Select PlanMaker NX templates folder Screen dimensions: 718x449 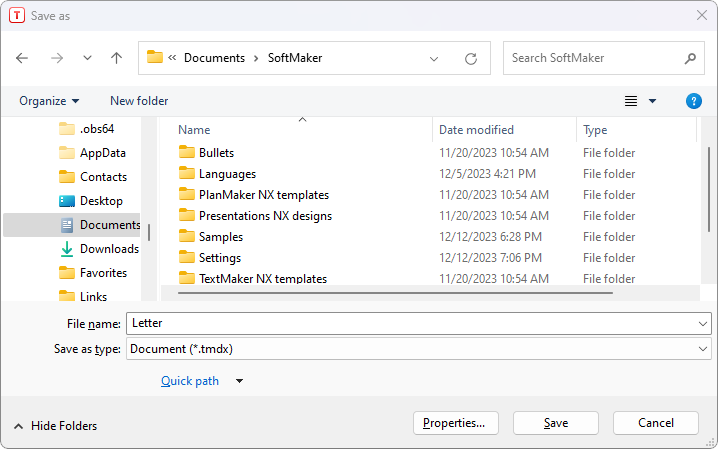[264, 195]
